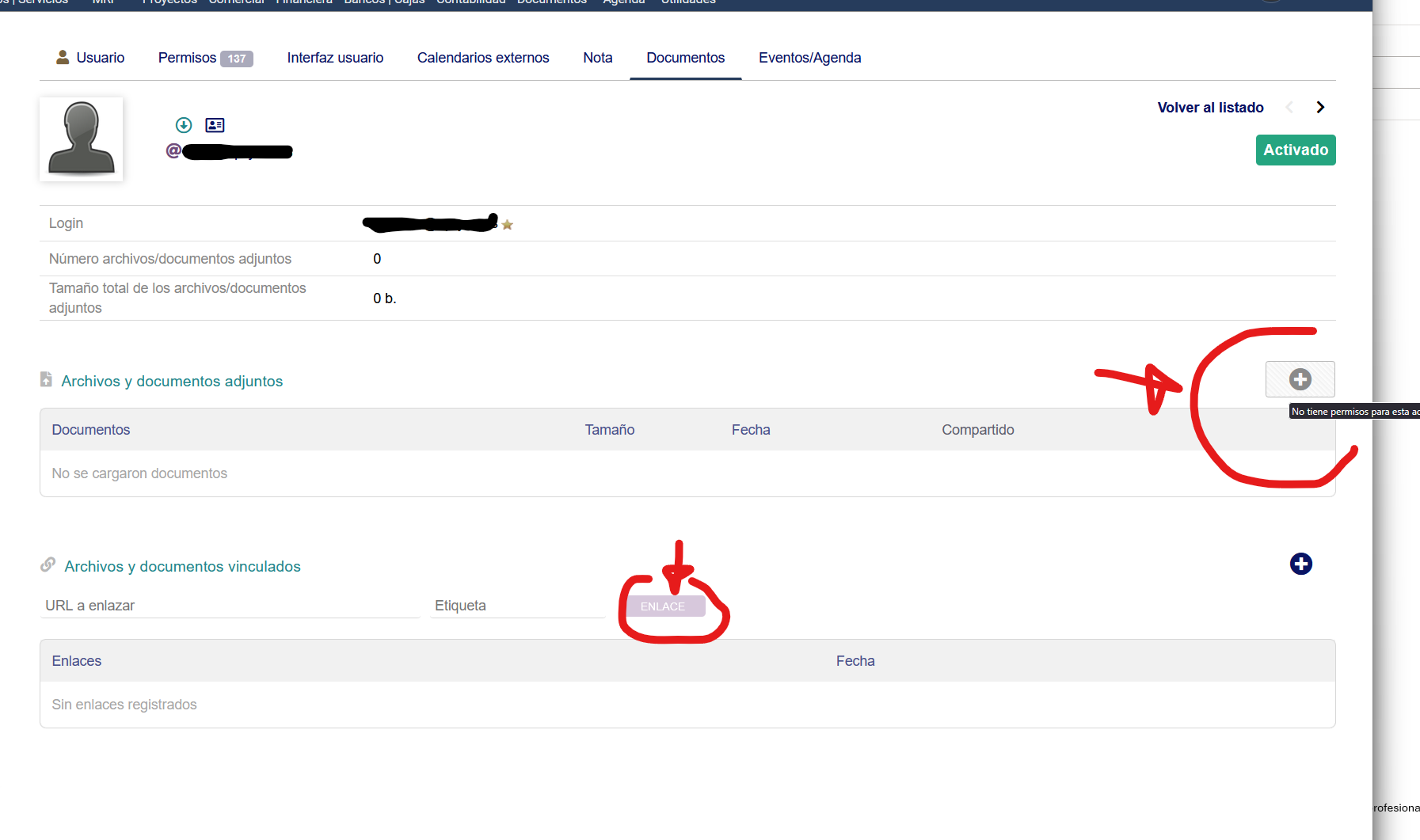Open the Interfaz usuario tab

335,58
